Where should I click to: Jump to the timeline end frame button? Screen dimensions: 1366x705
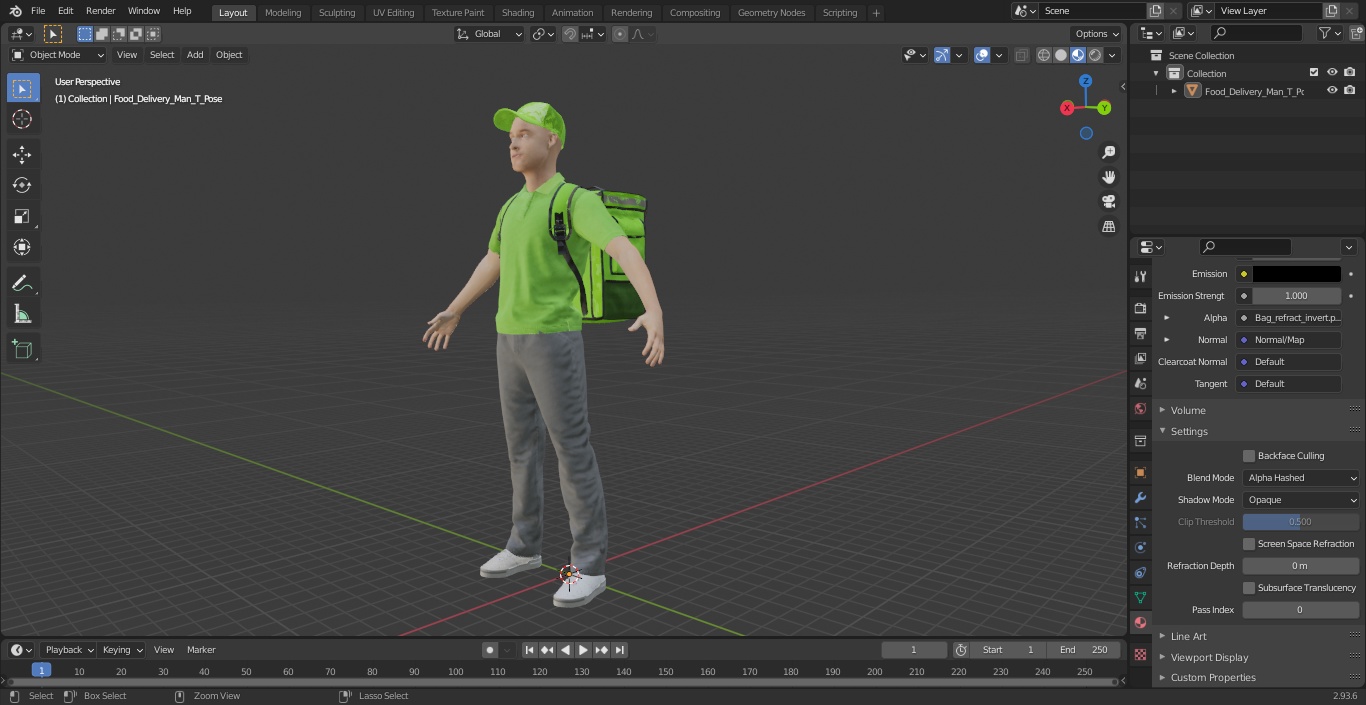[x=620, y=650]
